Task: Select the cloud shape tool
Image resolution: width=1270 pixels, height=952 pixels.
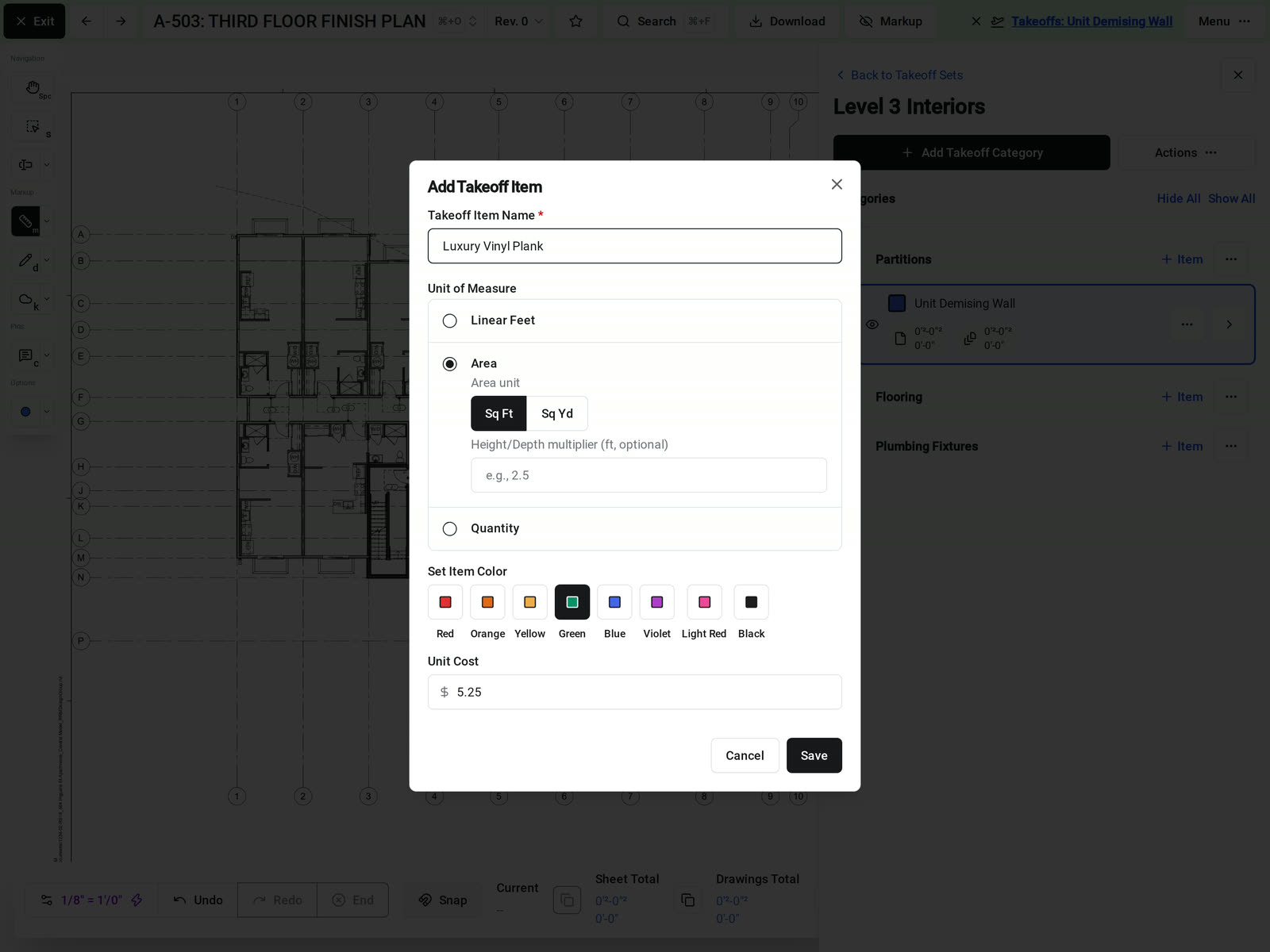Action: click(26, 299)
